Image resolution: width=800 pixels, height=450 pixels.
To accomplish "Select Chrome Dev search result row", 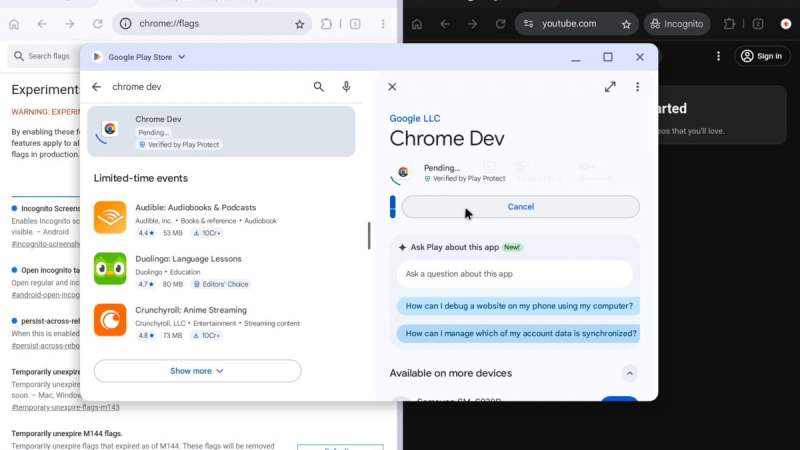I will tap(221, 131).
